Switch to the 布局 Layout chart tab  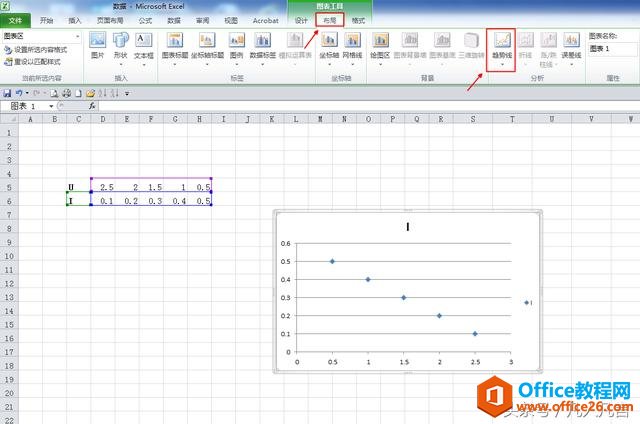[x=330, y=20]
